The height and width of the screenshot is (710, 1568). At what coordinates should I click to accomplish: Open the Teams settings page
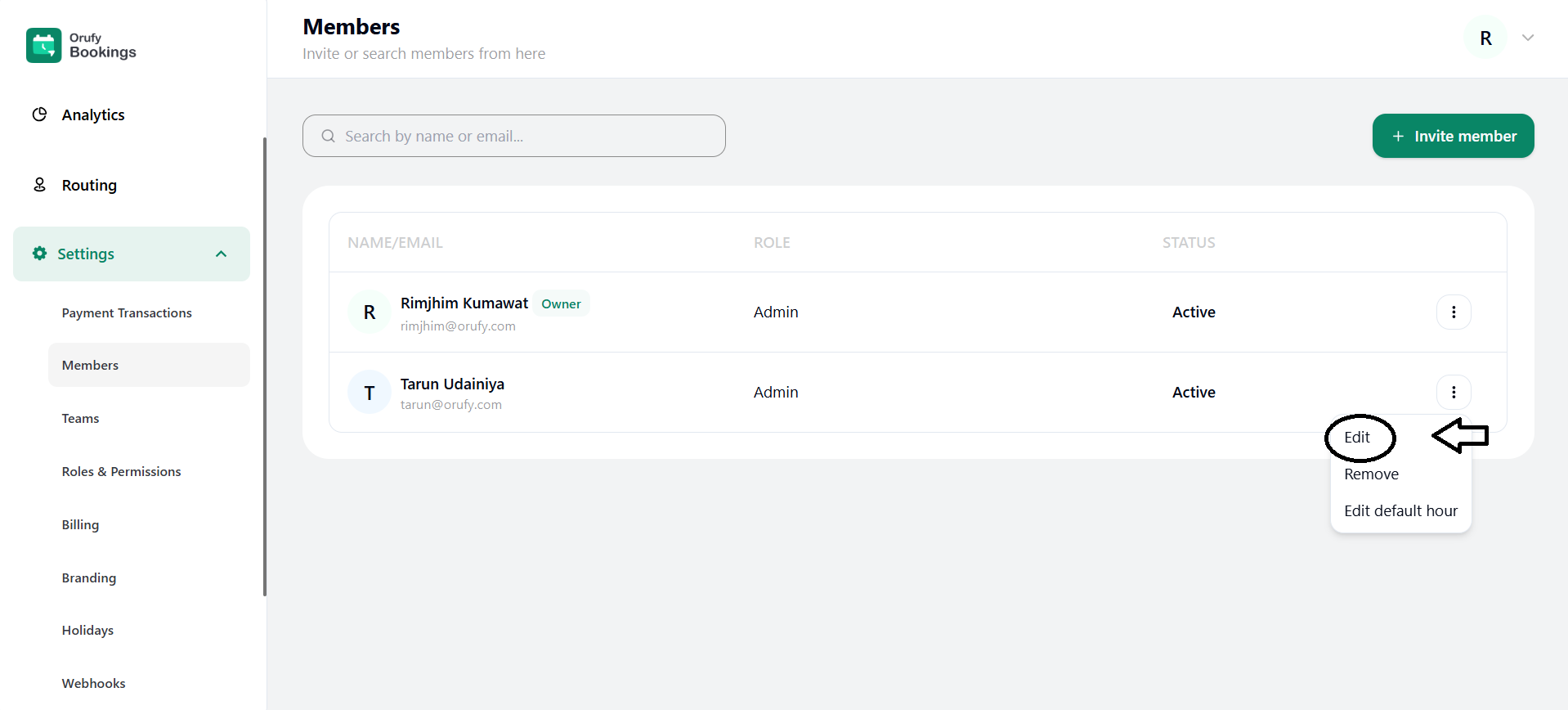pos(80,418)
